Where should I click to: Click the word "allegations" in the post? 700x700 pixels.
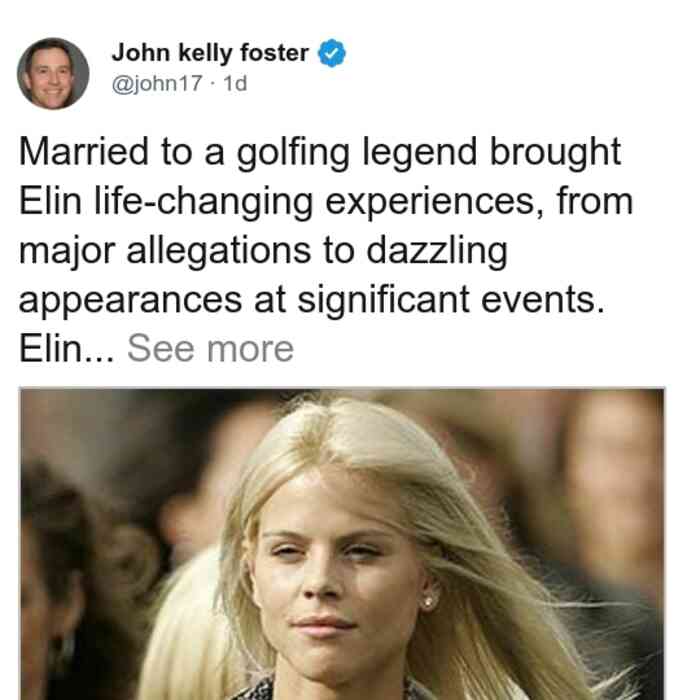[x=219, y=251]
